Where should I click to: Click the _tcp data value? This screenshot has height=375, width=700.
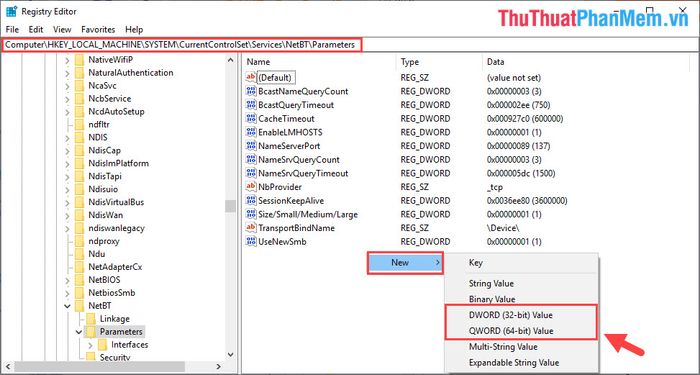[495, 187]
